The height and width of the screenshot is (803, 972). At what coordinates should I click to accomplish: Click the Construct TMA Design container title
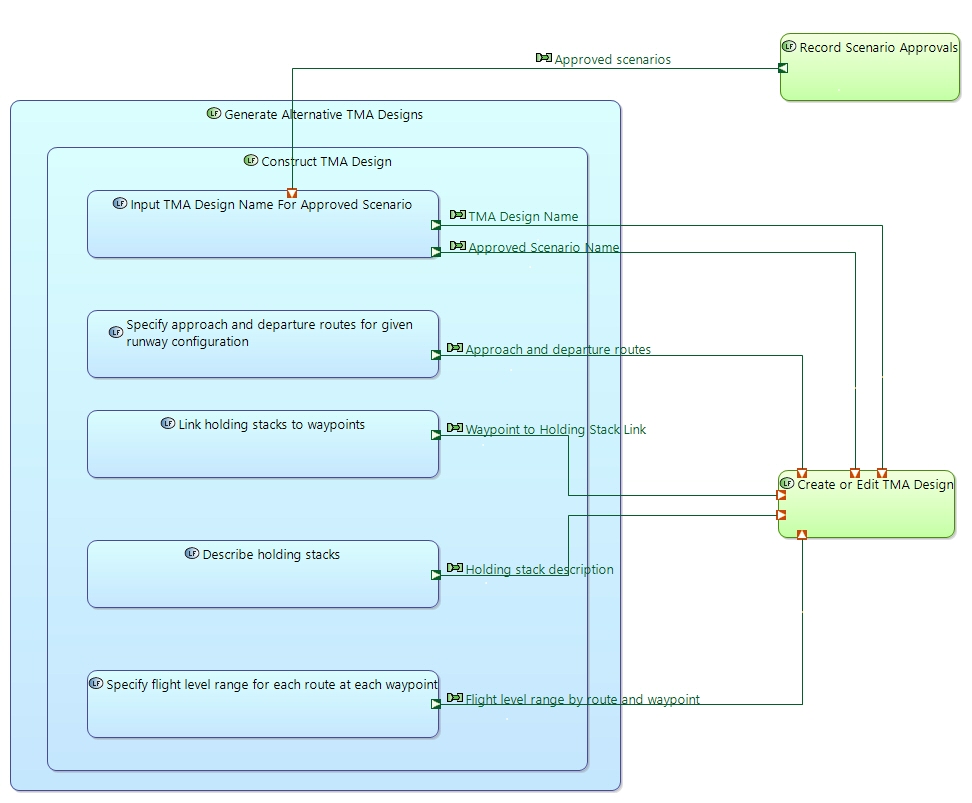point(327,162)
